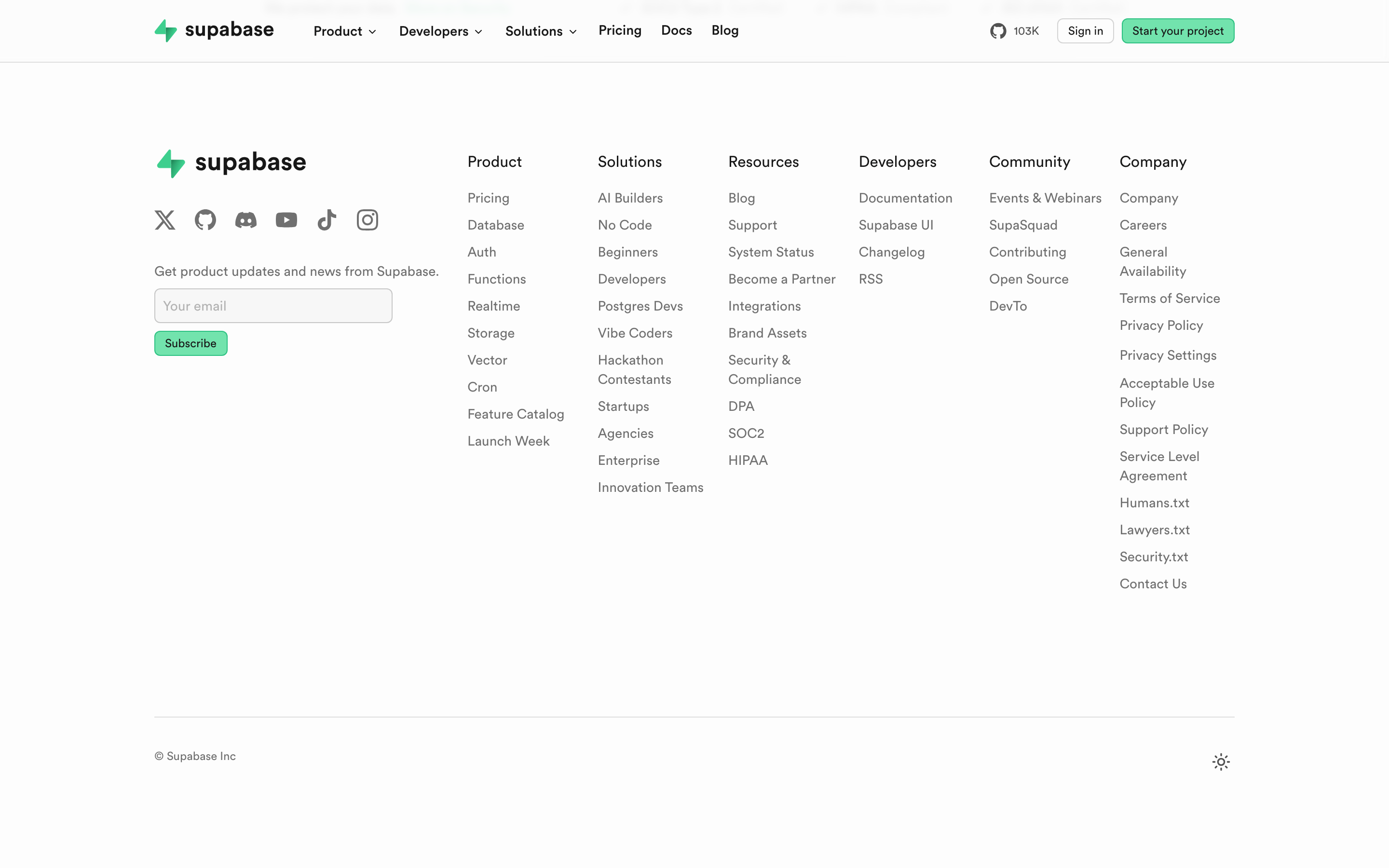Open the AI Builders footer link
This screenshot has width=1389, height=868.
(630, 198)
